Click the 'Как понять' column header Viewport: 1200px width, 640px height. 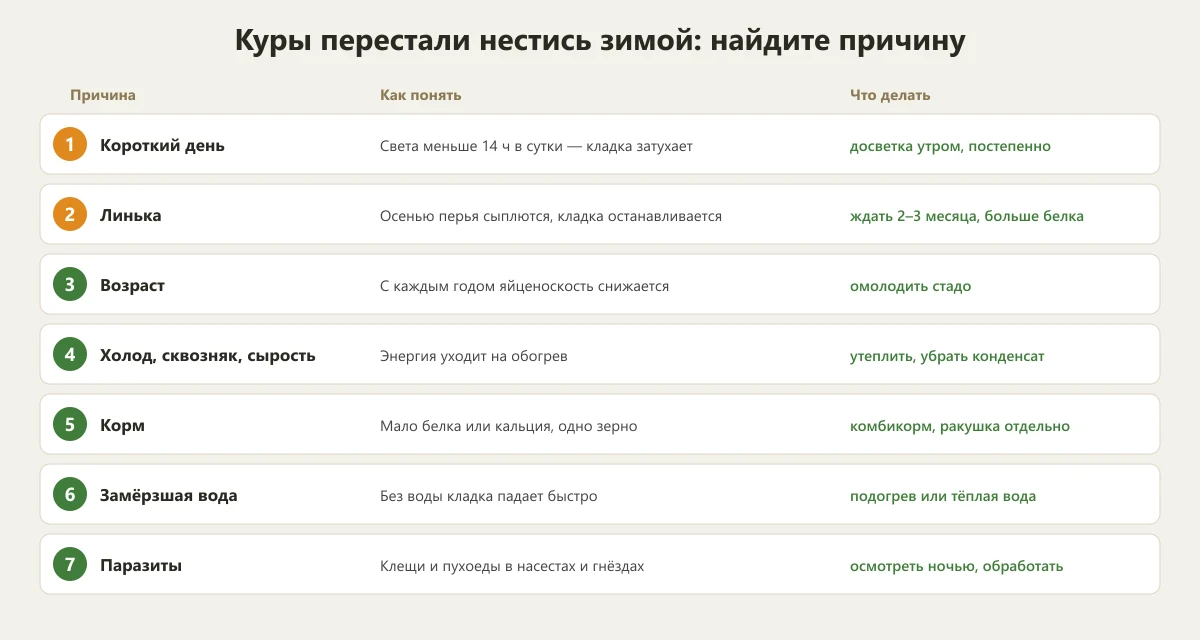click(421, 95)
